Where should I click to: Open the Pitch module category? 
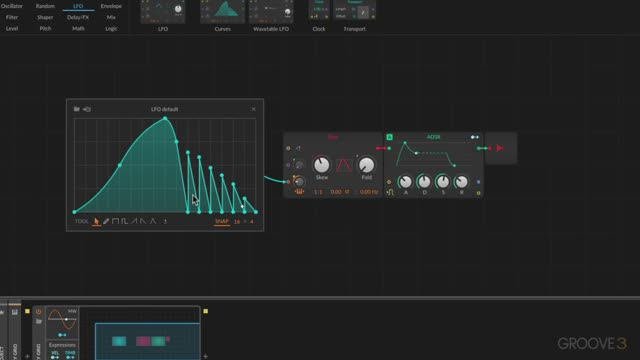[45, 29]
